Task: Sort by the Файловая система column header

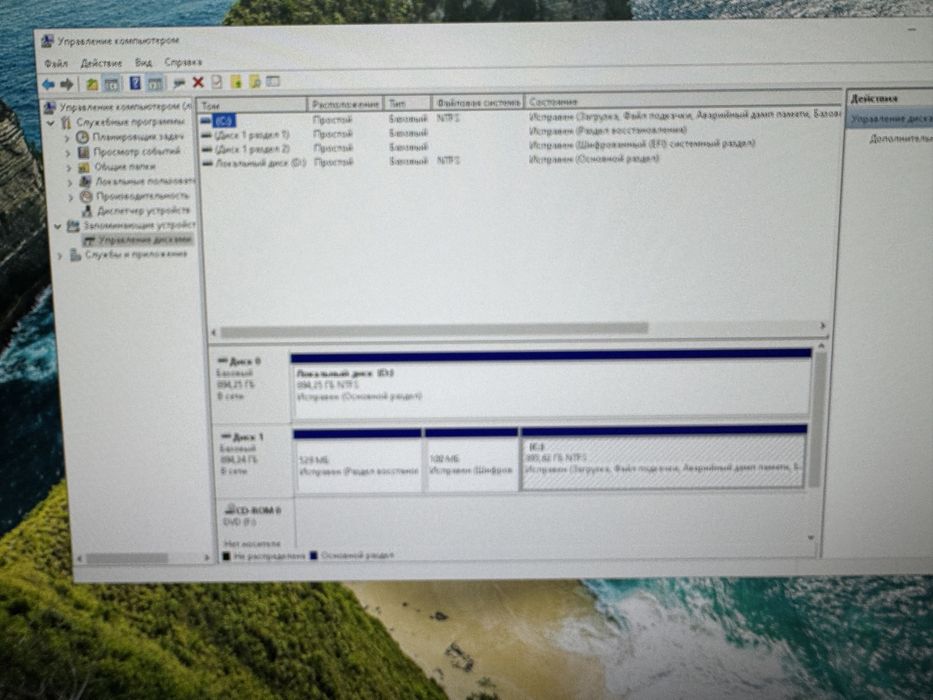Action: [x=478, y=102]
